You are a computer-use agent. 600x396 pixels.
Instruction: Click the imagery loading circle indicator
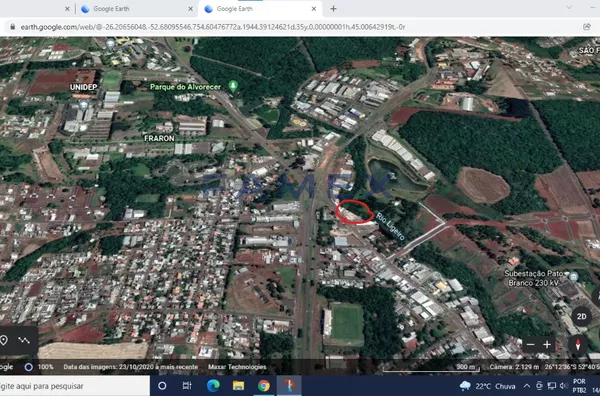tap(28, 367)
